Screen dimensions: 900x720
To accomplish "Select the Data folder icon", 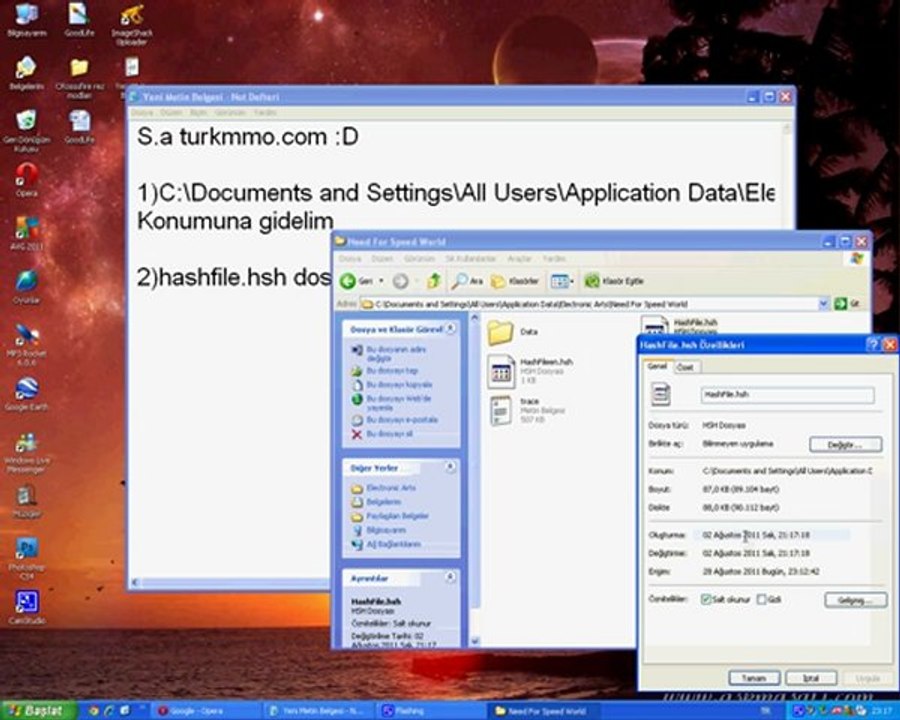I will [x=500, y=332].
